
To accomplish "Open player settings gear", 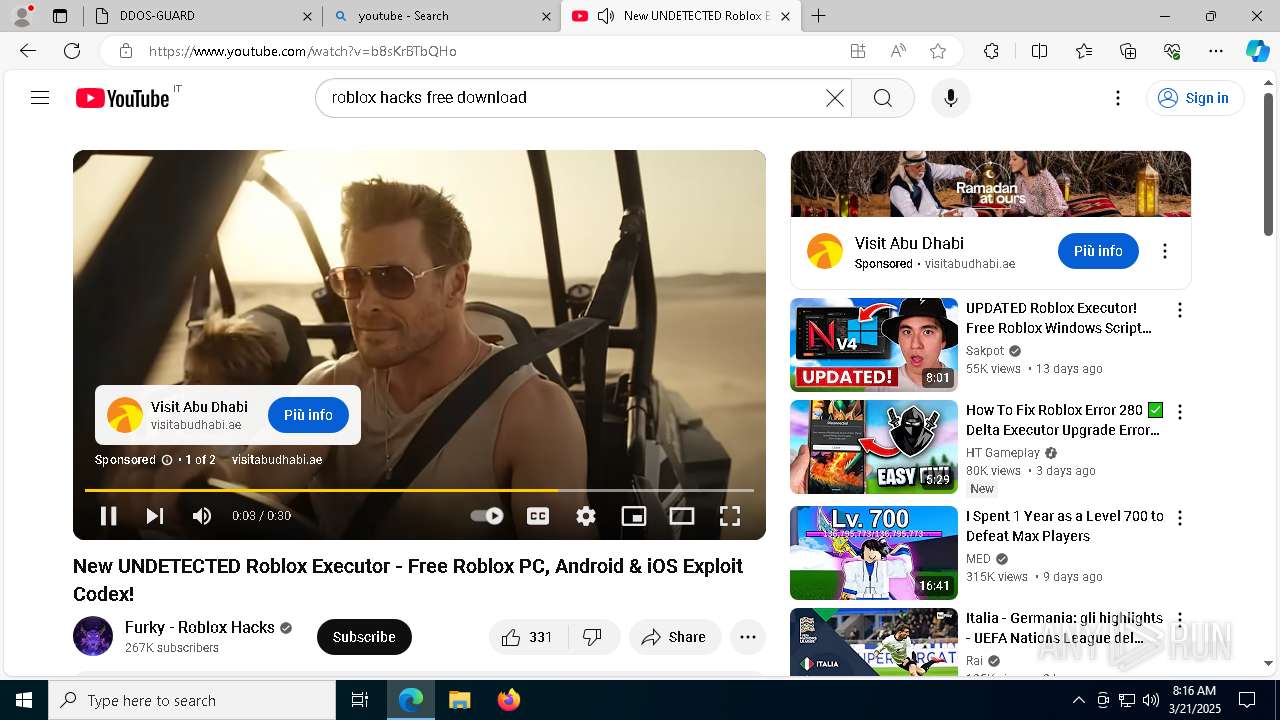I will pyautogui.click(x=586, y=516).
